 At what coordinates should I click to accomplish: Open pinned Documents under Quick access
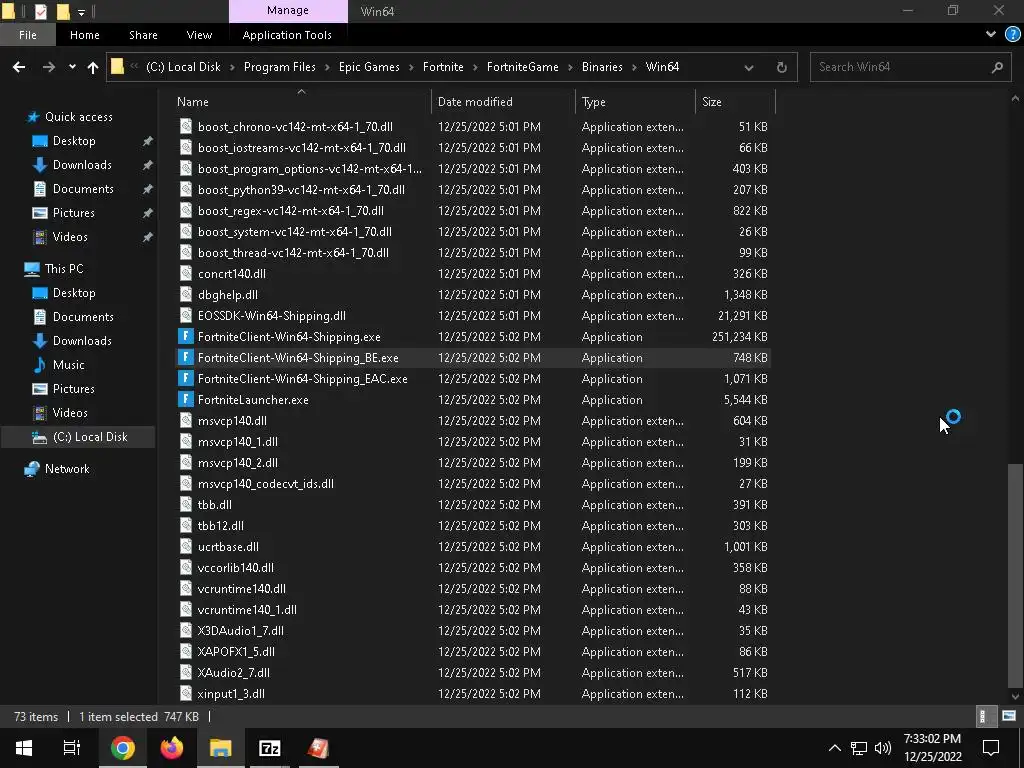click(83, 189)
